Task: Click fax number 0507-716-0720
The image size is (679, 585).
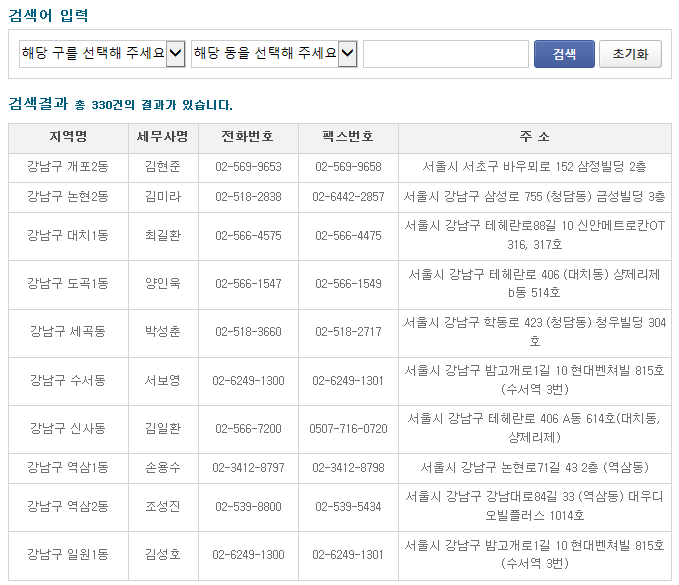Action: point(348,429)
